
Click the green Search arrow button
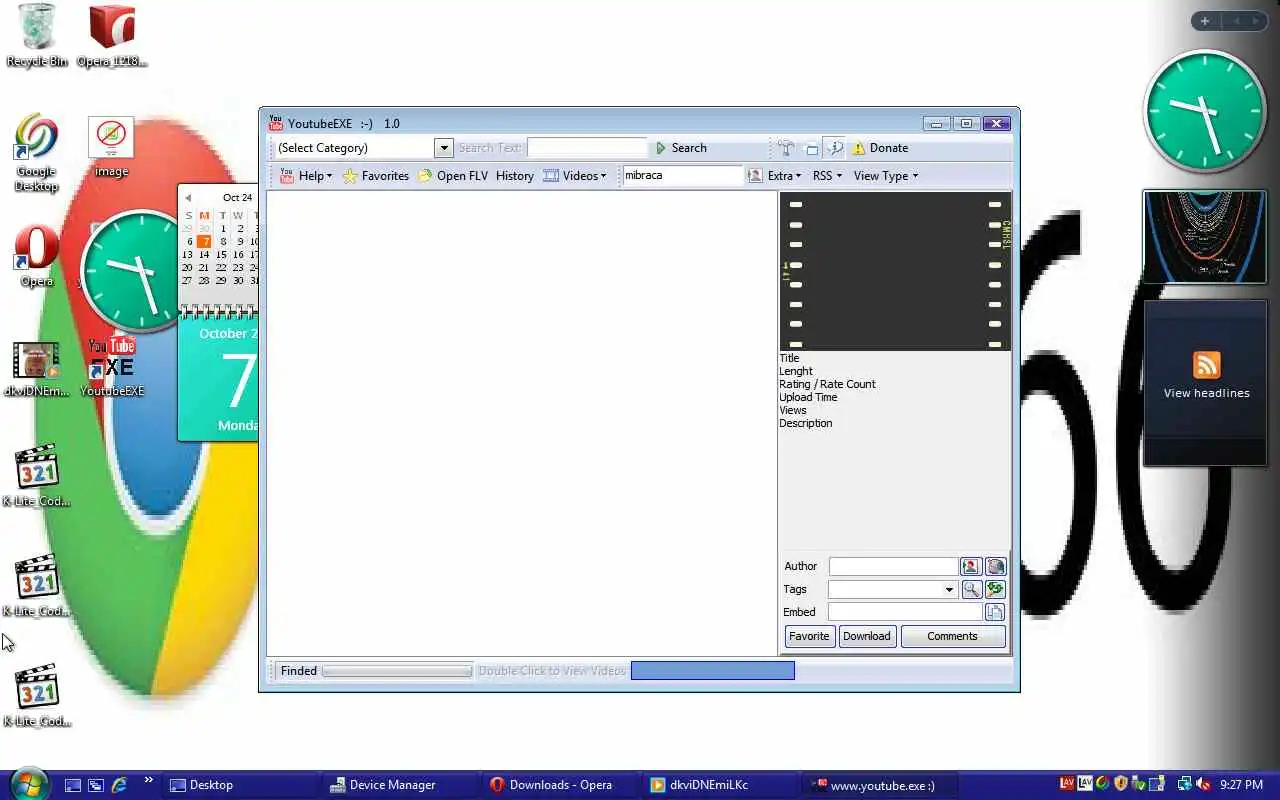coord(681,148)
